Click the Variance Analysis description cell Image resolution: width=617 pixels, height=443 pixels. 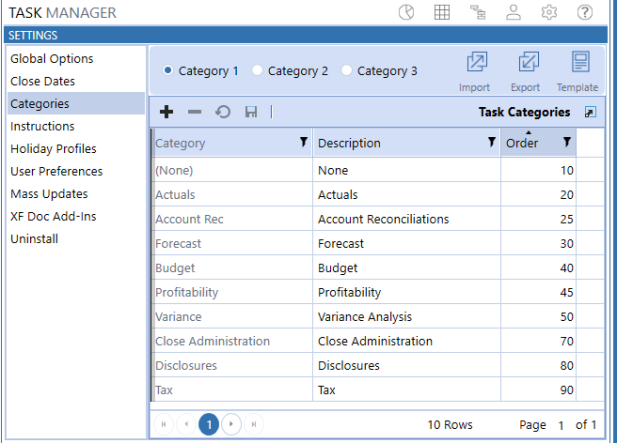[x=406, y=317]
